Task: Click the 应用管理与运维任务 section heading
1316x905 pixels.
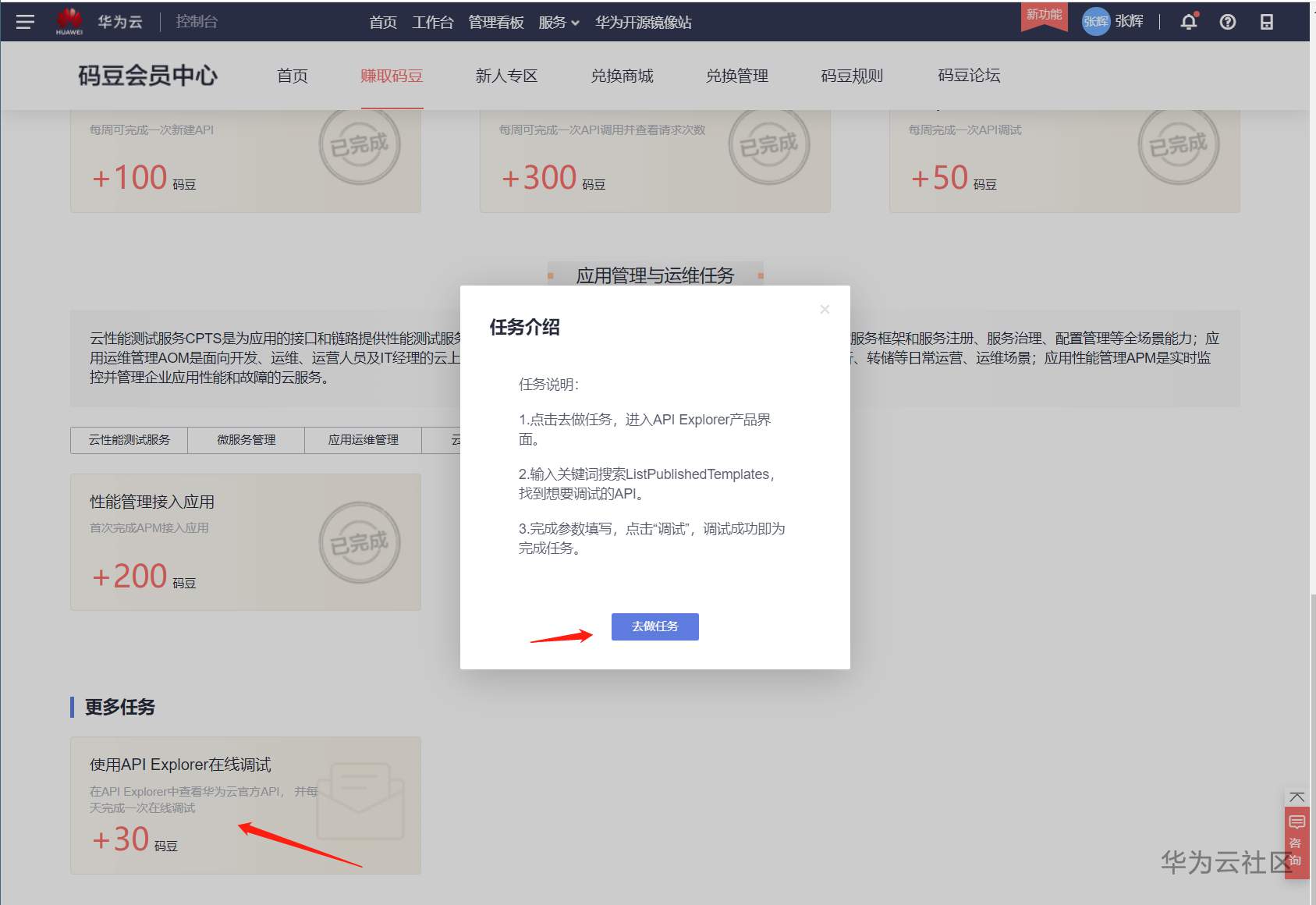Action: [655, 275]
